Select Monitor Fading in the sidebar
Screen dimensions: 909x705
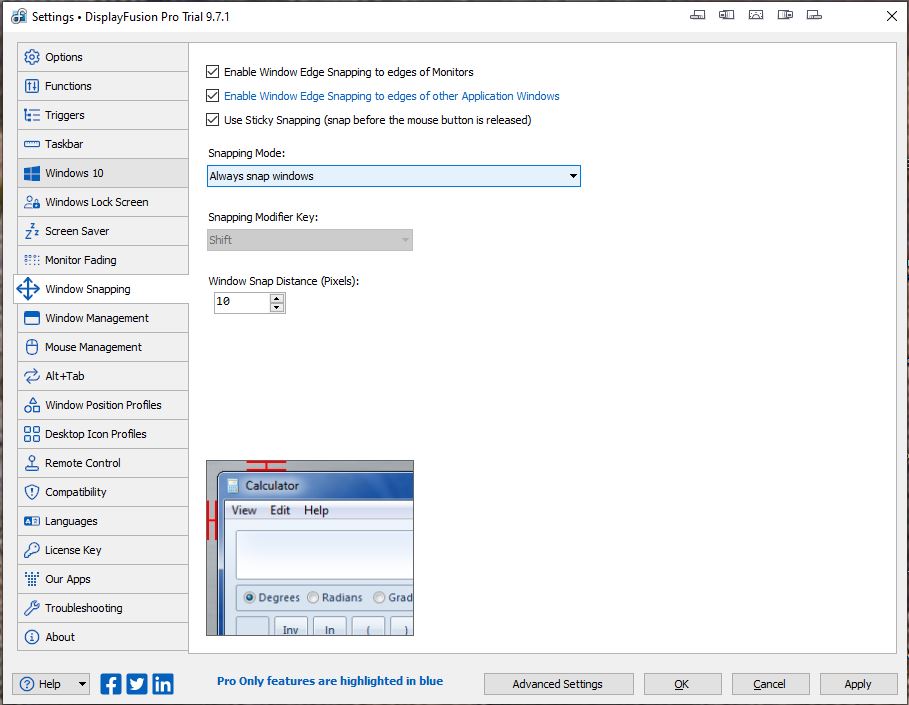80,260
